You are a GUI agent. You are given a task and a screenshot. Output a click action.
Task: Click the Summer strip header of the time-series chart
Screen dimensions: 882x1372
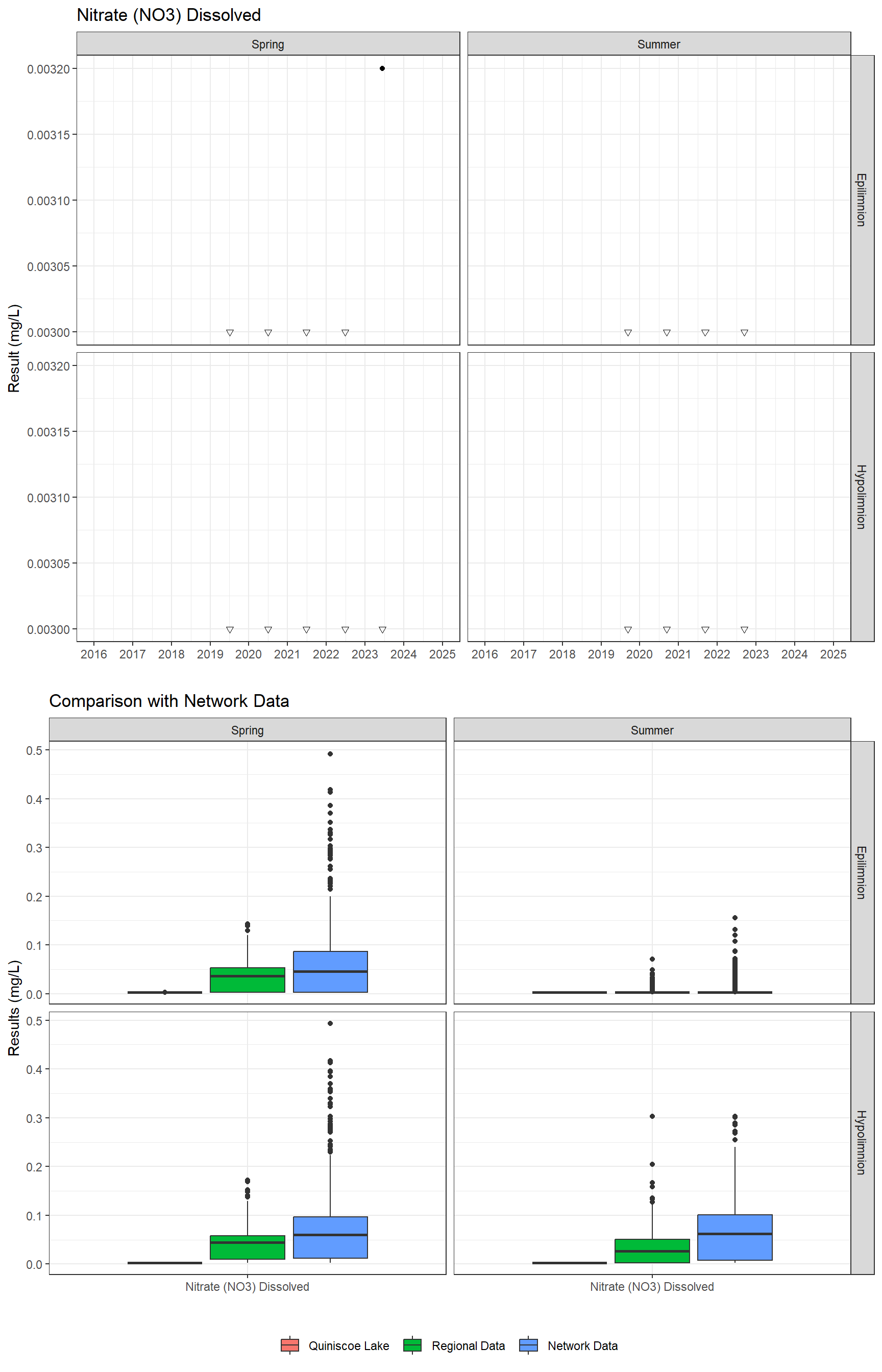tap(658, 44)
